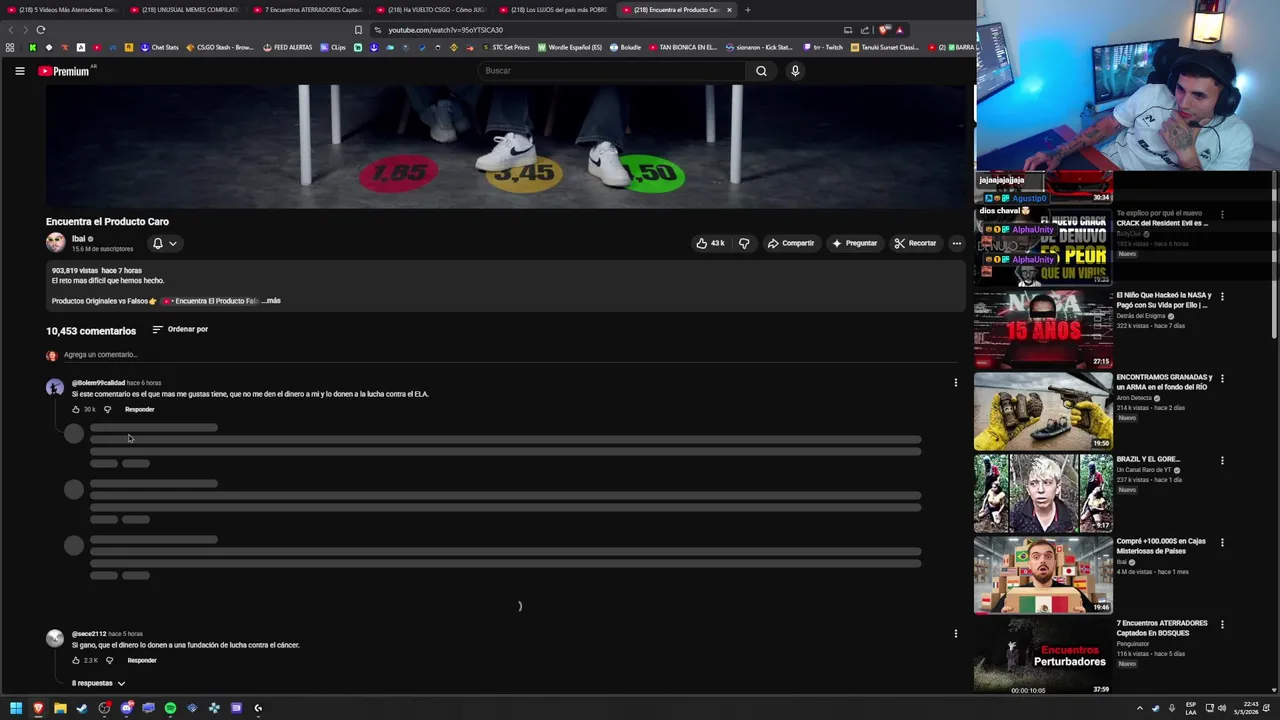Open menu for the BRAZIL Y EL GORE video
Screen dimensions: 1280x720
coord(1222,461)
